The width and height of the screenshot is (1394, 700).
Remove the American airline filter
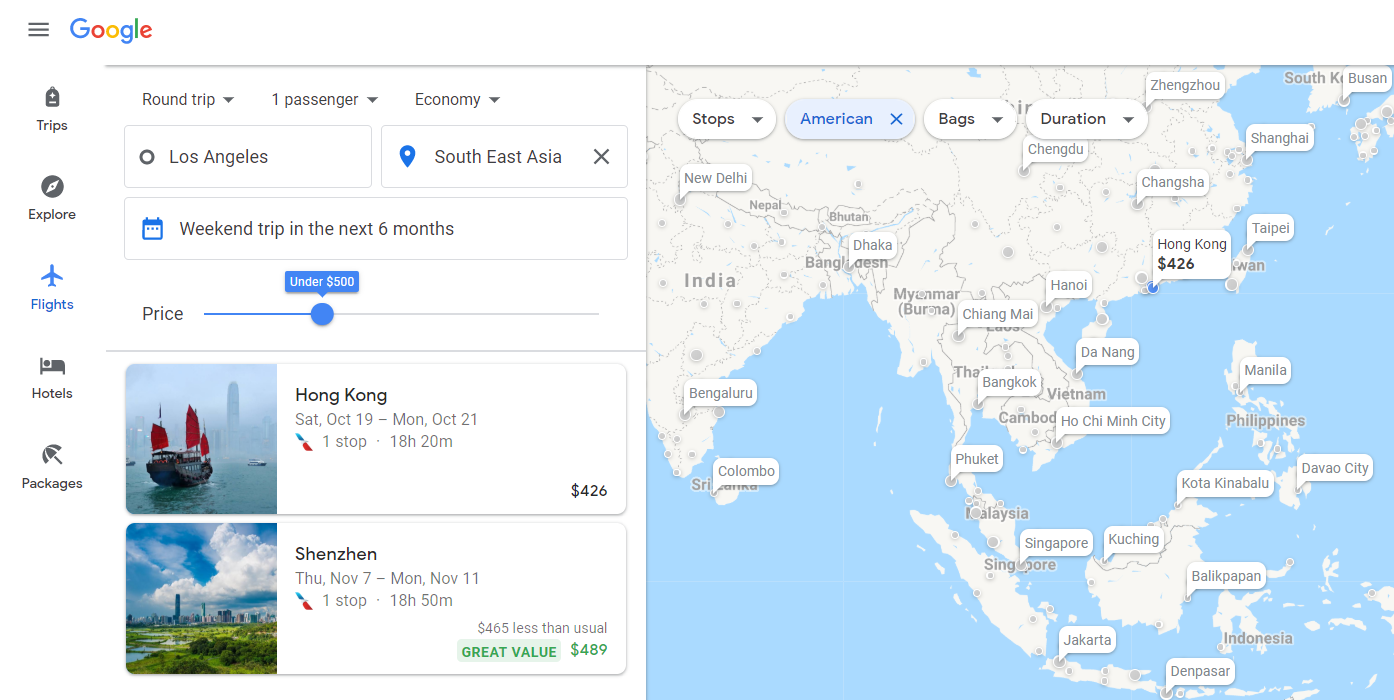(x=896, y=119)
